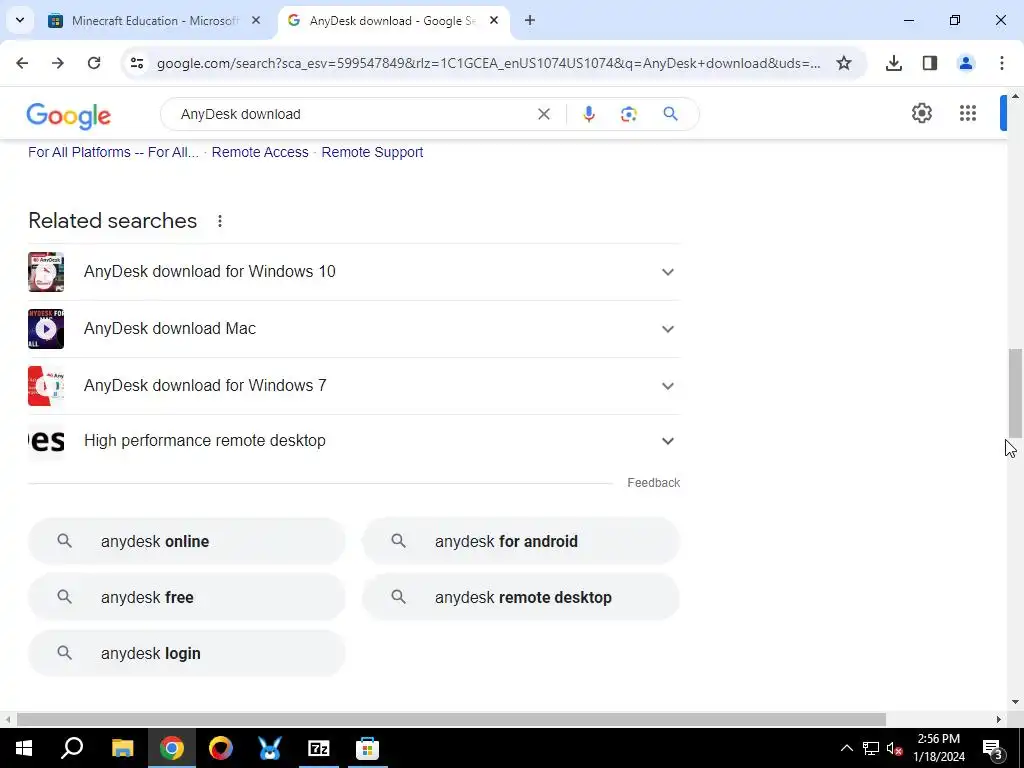Open Chrome three-dot menu
Viewport: 1024px width, 768px height.
click(x=1002, y=63)
